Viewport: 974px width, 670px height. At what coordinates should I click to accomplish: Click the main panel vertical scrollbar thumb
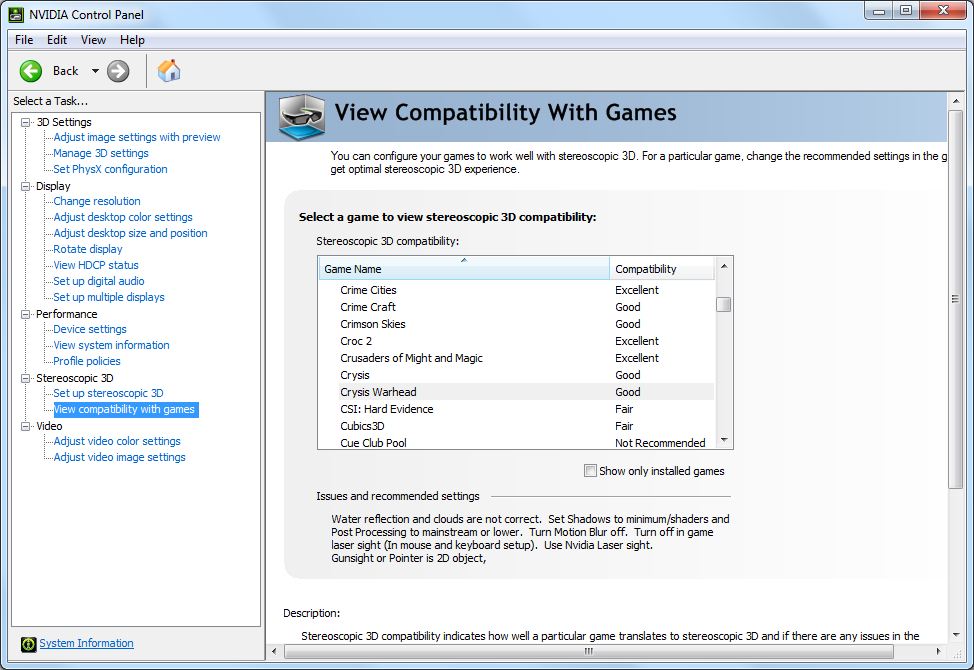(955, 299)
